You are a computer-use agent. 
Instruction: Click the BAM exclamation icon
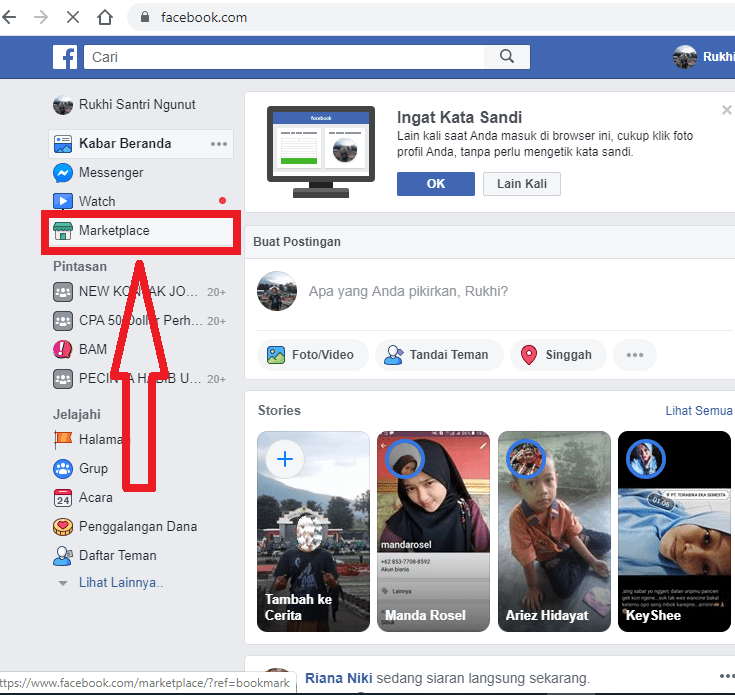tap(63, 350)
